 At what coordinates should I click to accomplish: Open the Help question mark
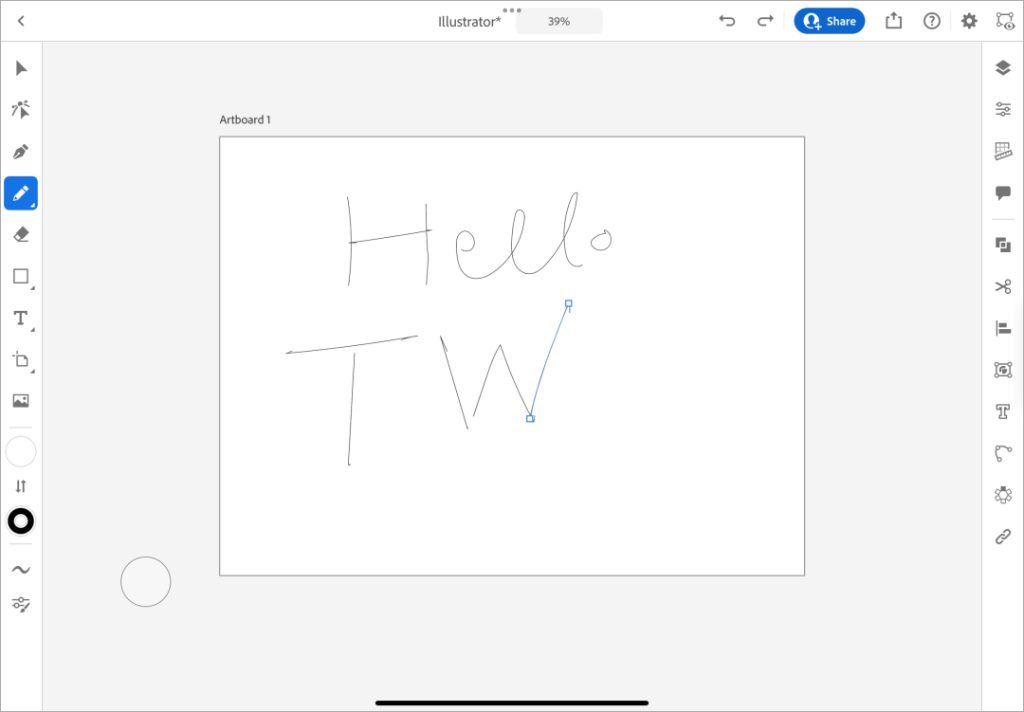pos(932,21)
